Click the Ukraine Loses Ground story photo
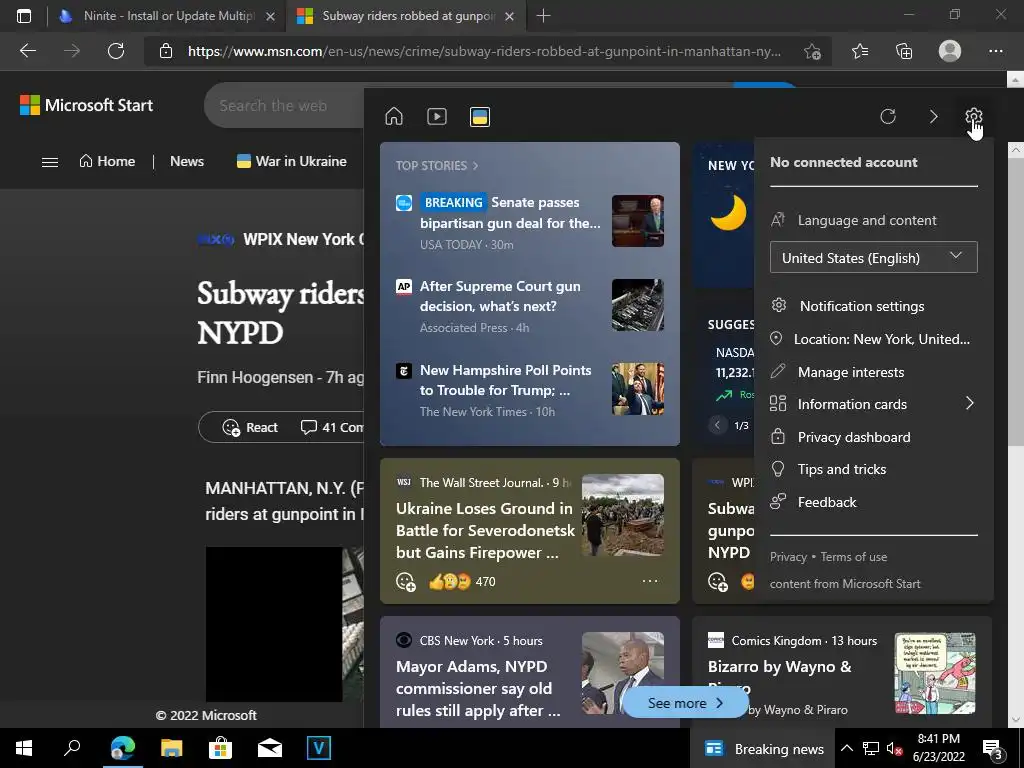This screenshot has height=768, width=1024. pyautogui.click(x=622, y=515)
